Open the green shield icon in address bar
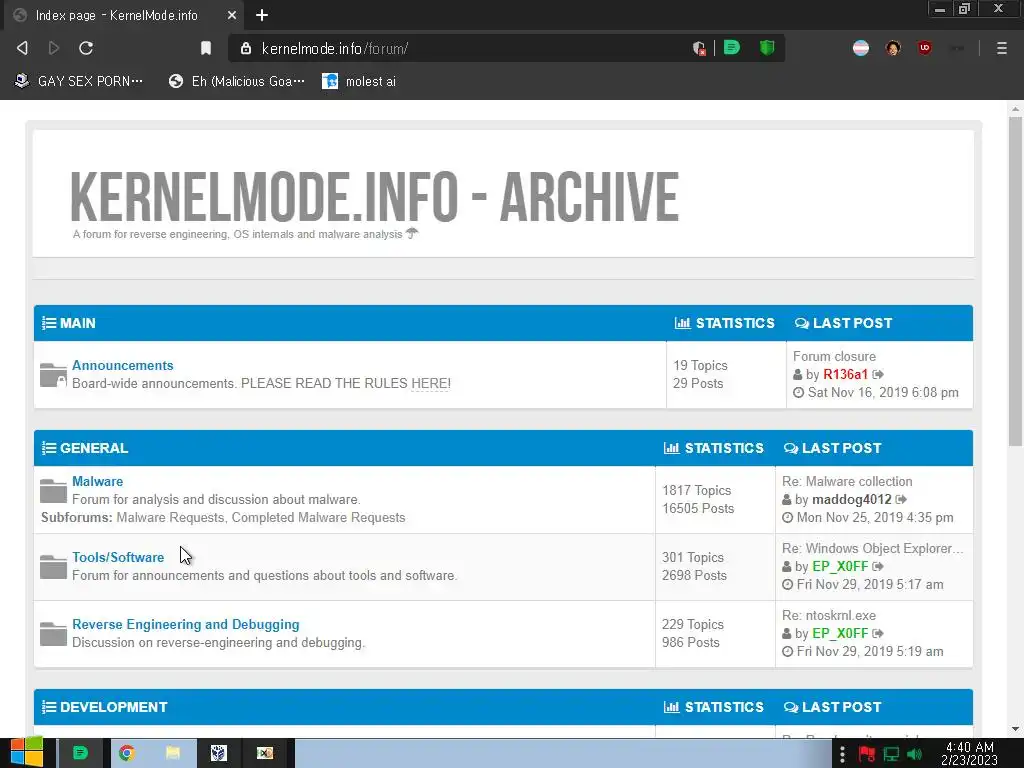This screenshot has width=1024, height=768. pyautogui.click(x=767, y=48)
